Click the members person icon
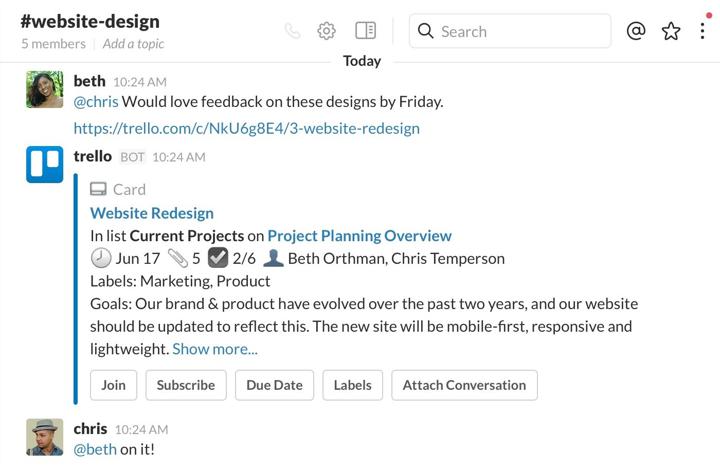The image size is (720, 469). tap(273, 258)
